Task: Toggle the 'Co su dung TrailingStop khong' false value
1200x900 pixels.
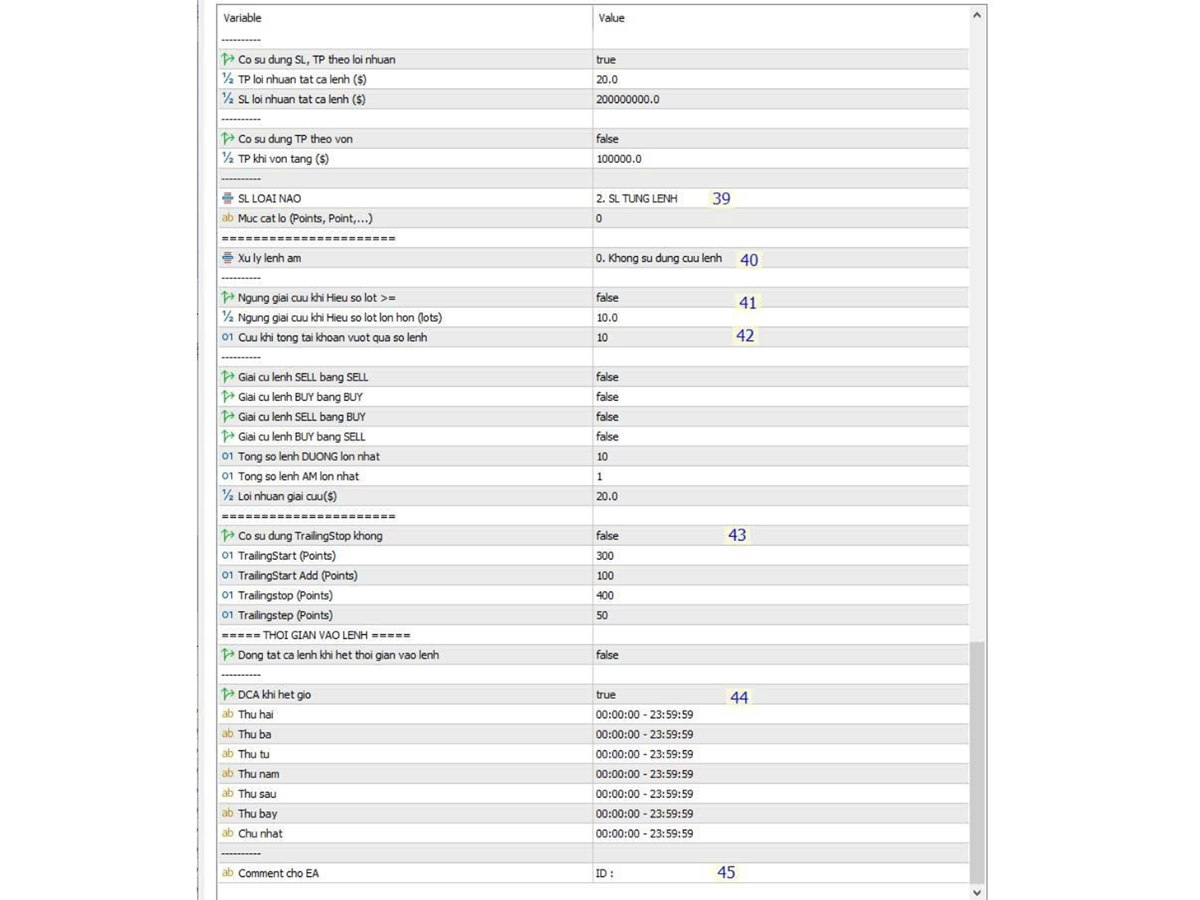Action: (607, 536)
